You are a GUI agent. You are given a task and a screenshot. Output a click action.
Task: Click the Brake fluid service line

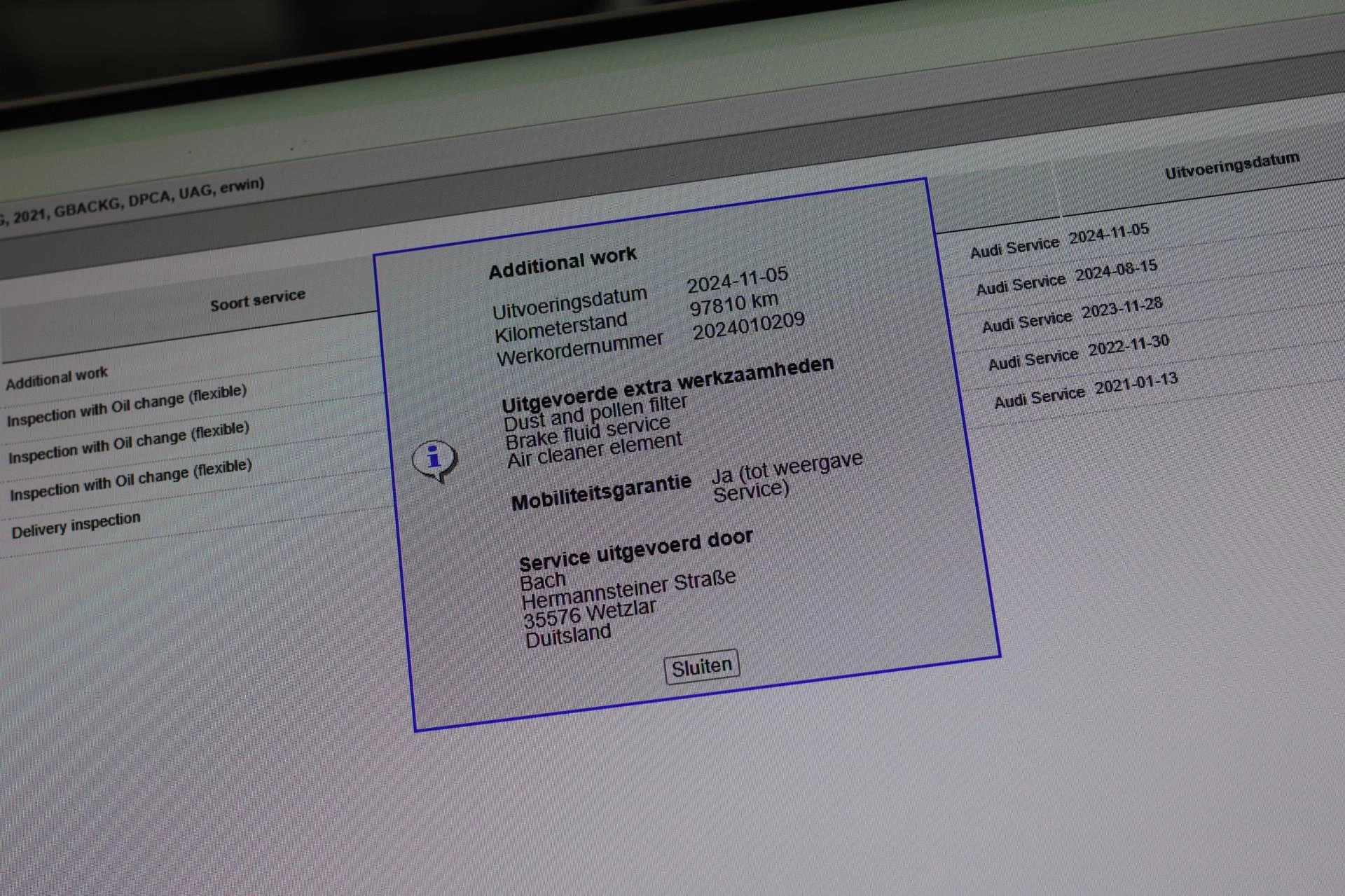[587, 433]
